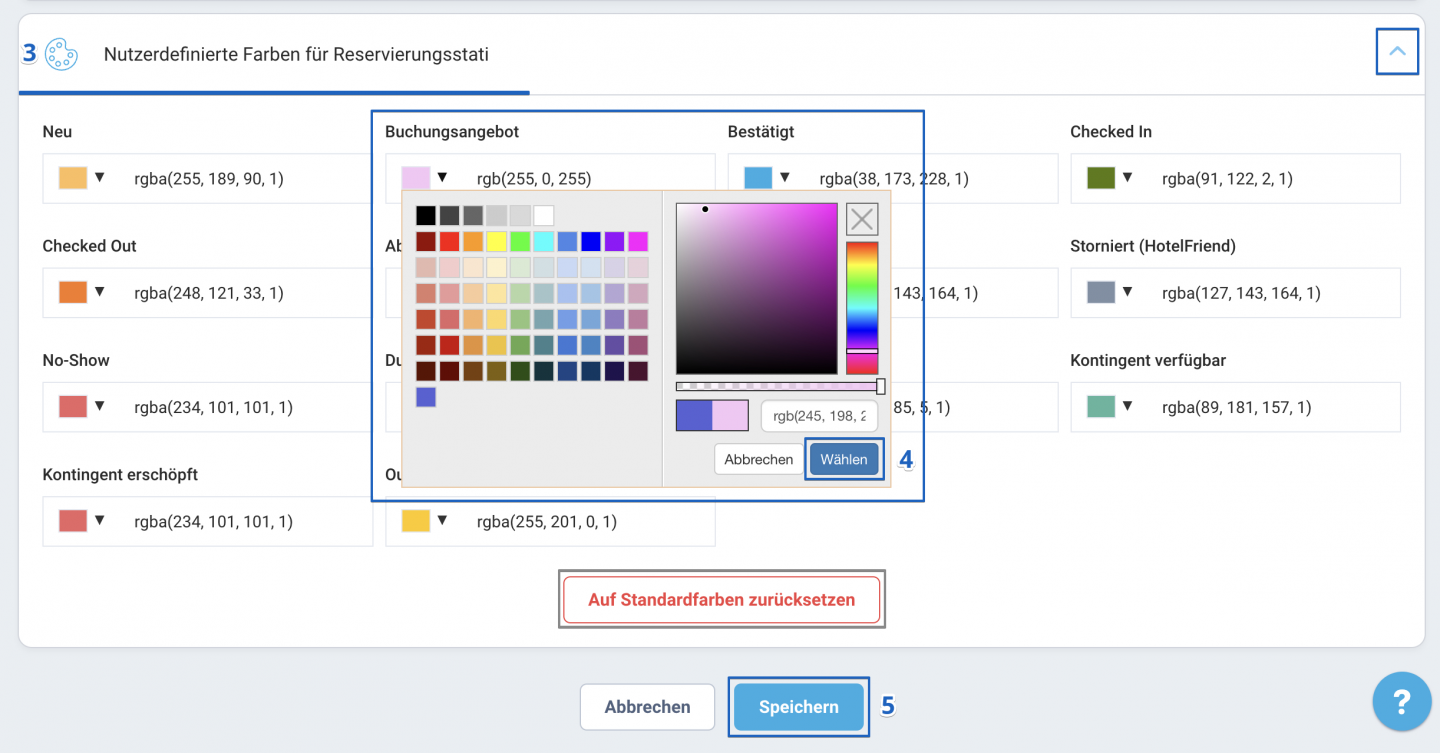Image resolution: width=1440 pixels, height=753 pixels.
Task: Pick the black swatch in the palette
Action: point(426,216)
